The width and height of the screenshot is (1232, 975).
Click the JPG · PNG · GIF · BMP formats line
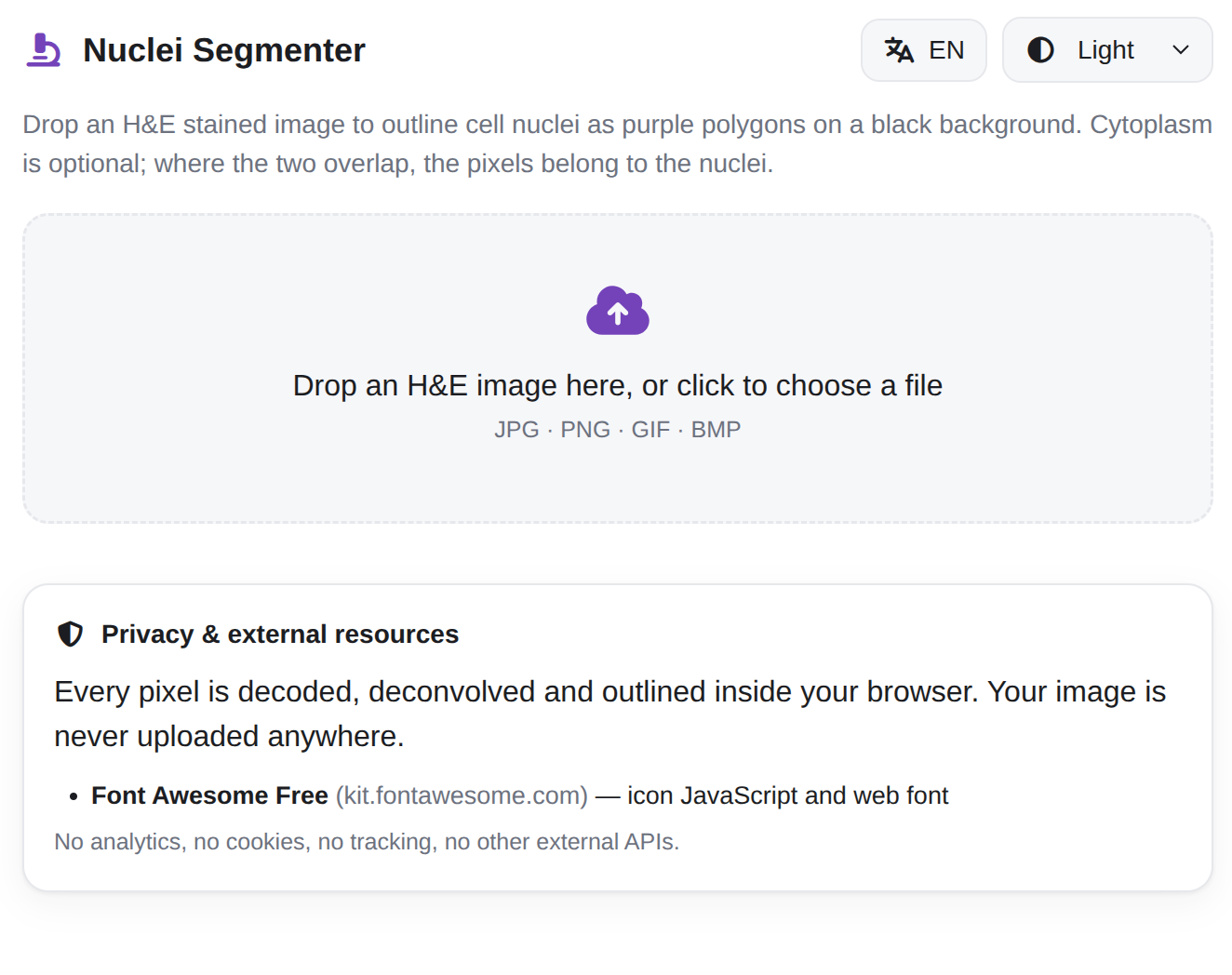618,430
